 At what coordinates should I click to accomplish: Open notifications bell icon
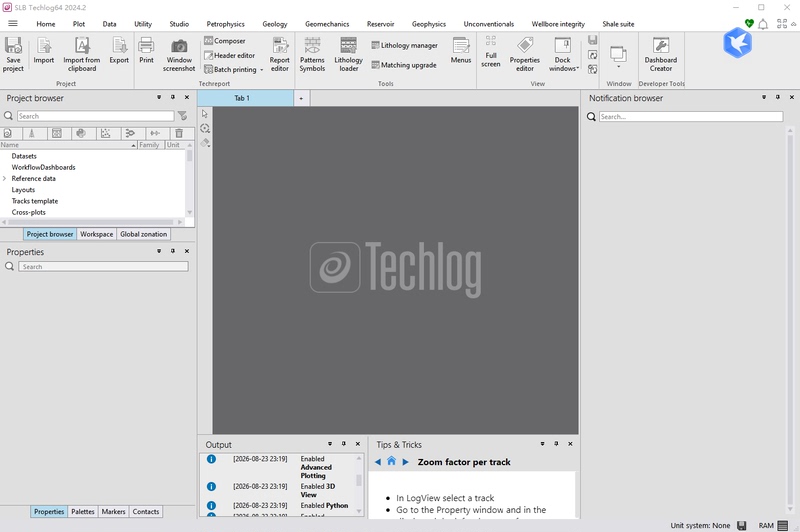point(763,24)
